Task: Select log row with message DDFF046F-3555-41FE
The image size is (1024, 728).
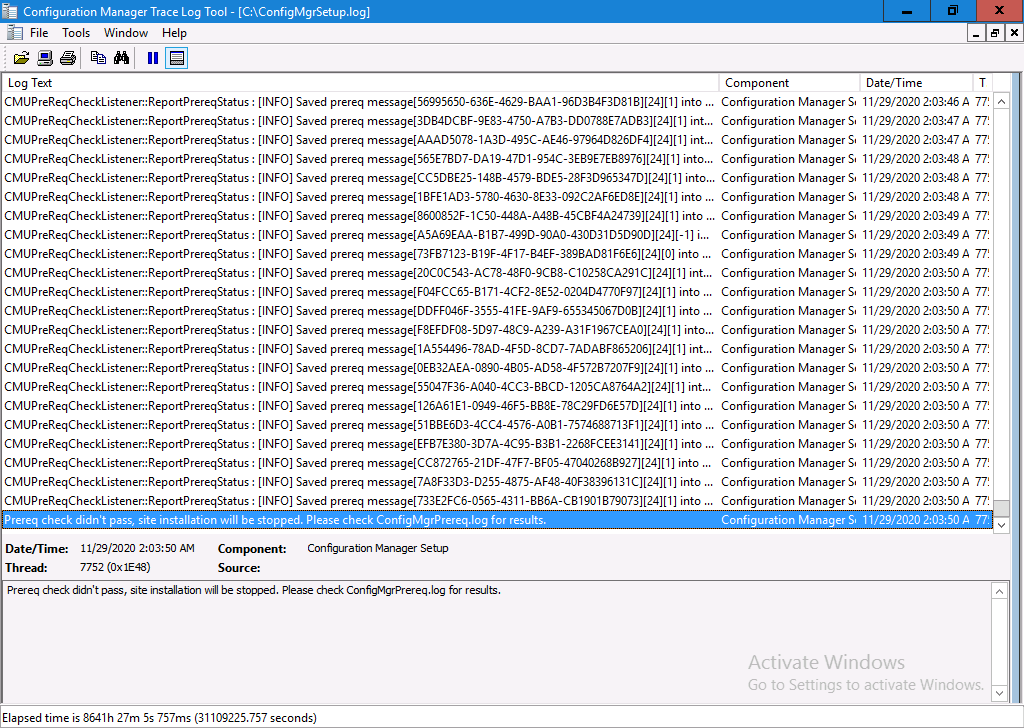Action: 497,310
